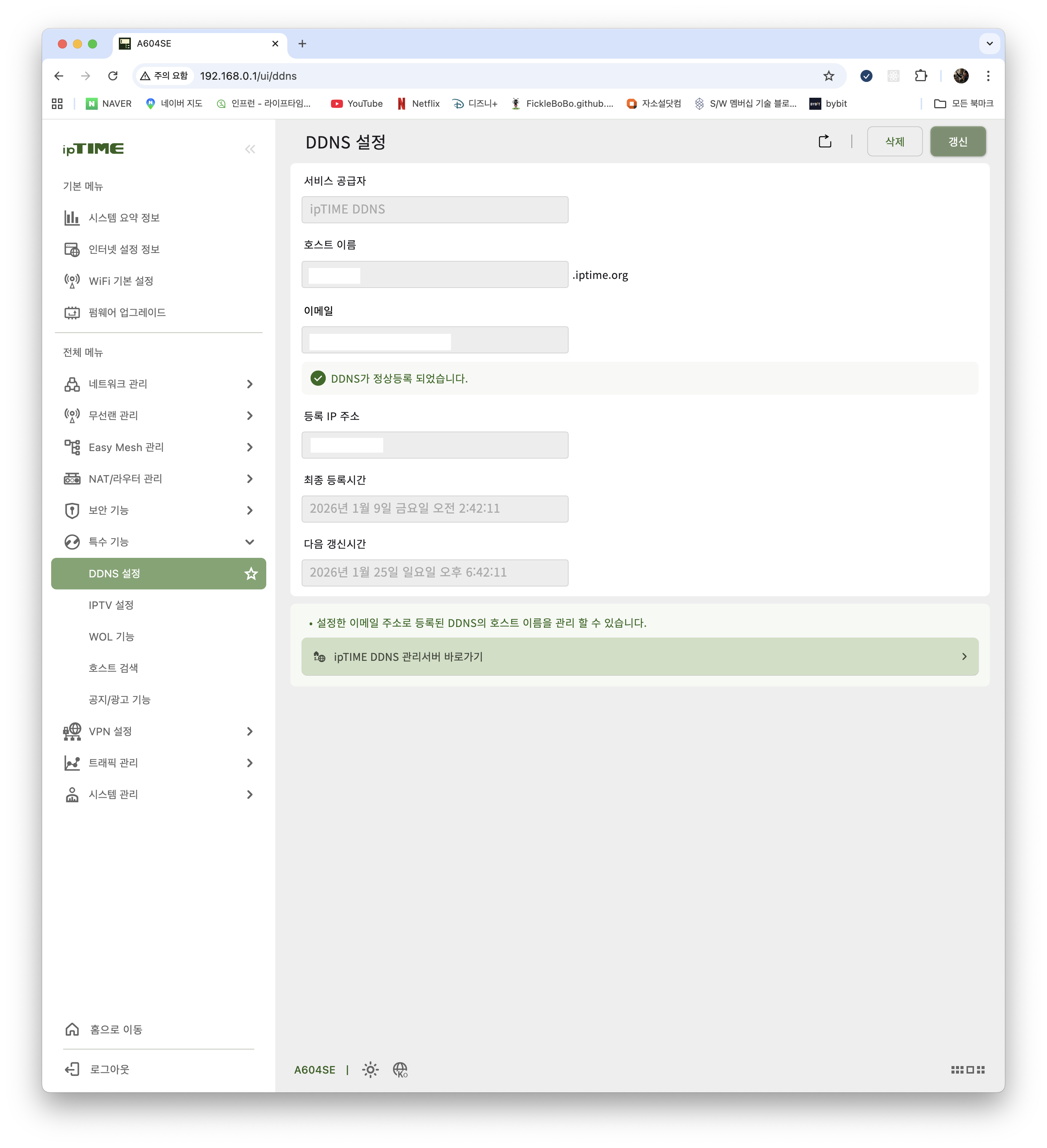Open the IPTV 설정 submenu item
Image resolution: width=1047 pixels, height=1148 pixels.
pos(111,605)
